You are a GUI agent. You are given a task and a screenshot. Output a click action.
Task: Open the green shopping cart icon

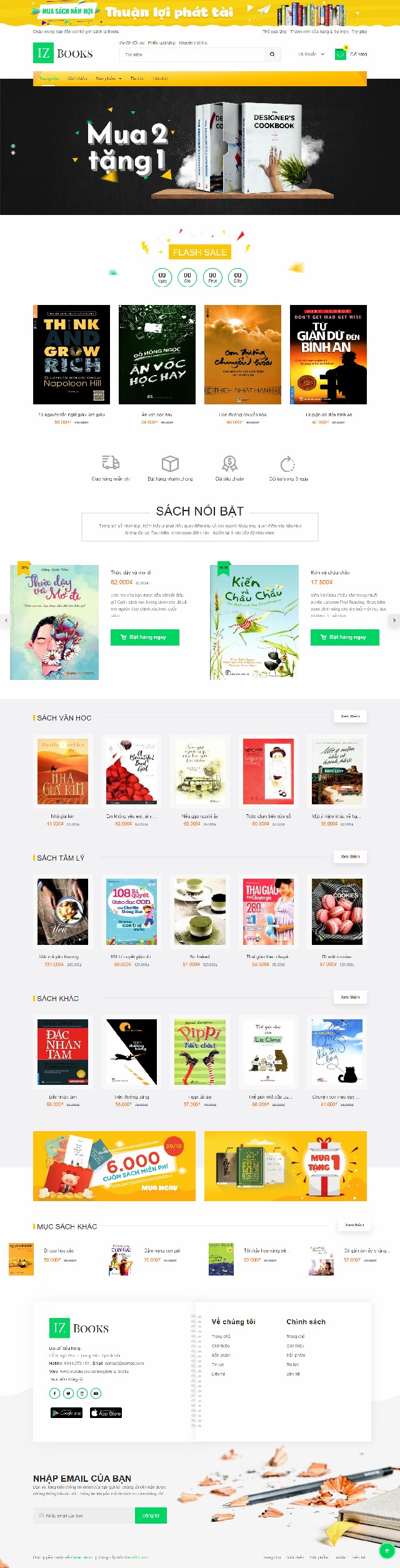[340, 54]
